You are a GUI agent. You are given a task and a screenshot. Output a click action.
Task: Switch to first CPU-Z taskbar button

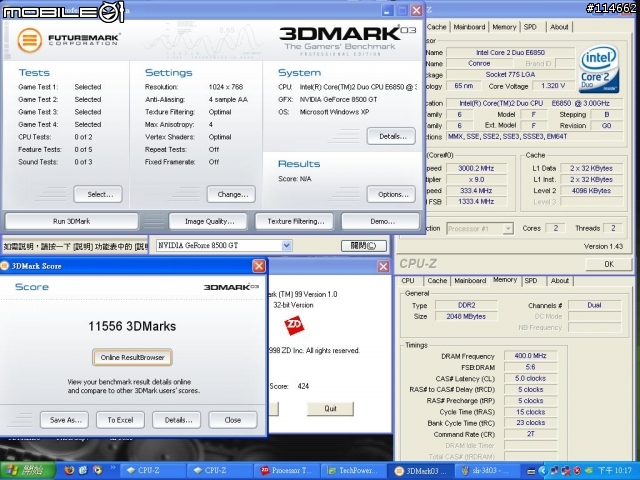(x=150, y=471)
